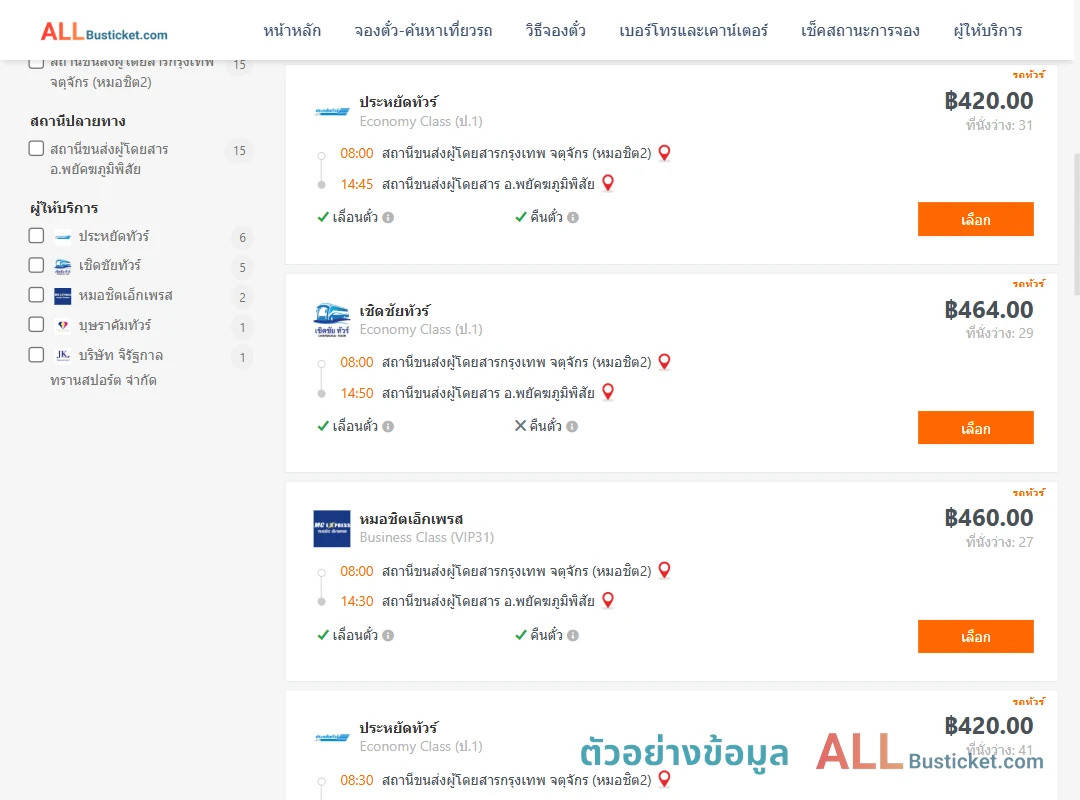Screen dimensions: 1080x800
Task: Click the page vertical scrollbar
Action: [1076, 224]
